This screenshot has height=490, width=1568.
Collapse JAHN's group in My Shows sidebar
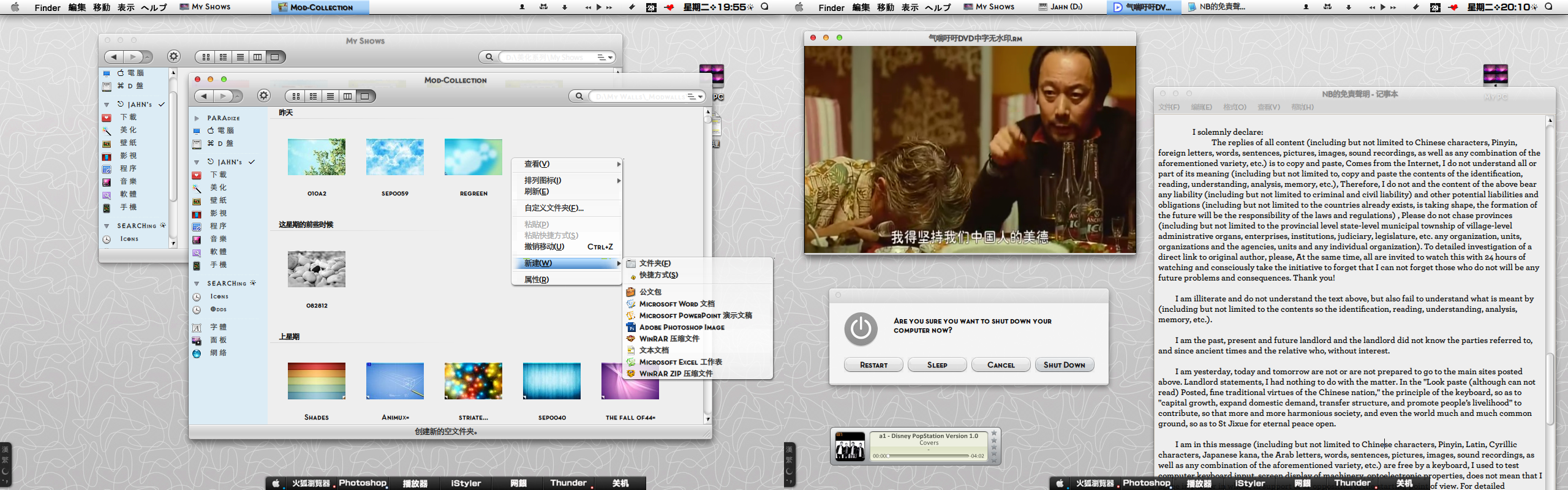(x=107, y=105)
